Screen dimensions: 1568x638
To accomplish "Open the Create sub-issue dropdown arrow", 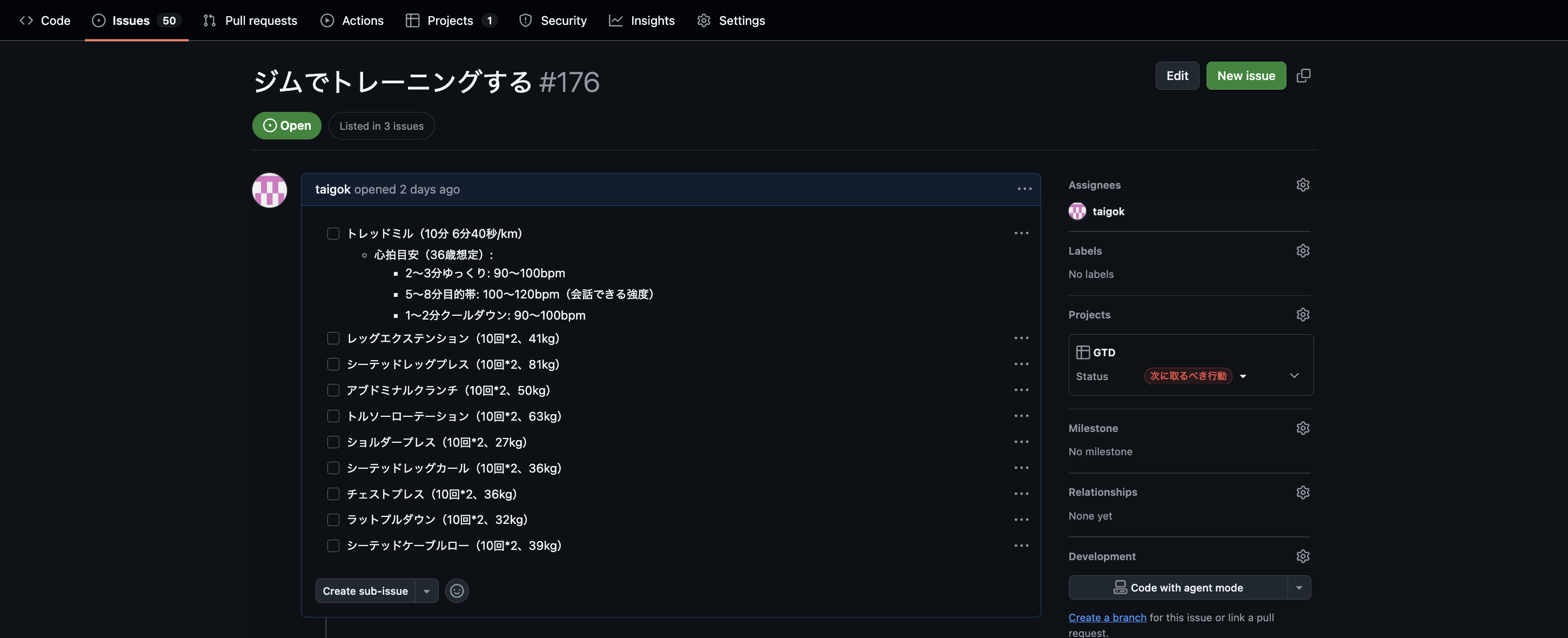I will click(426, 590).
